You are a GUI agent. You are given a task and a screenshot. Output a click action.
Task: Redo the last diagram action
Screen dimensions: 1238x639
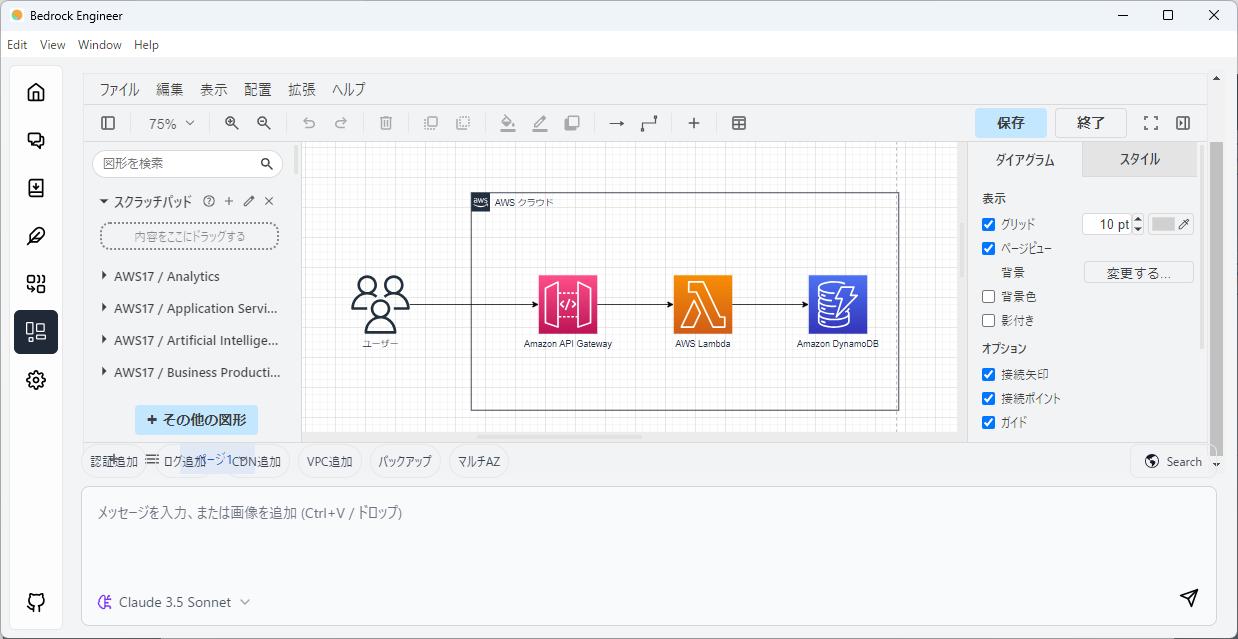[341, 123]
